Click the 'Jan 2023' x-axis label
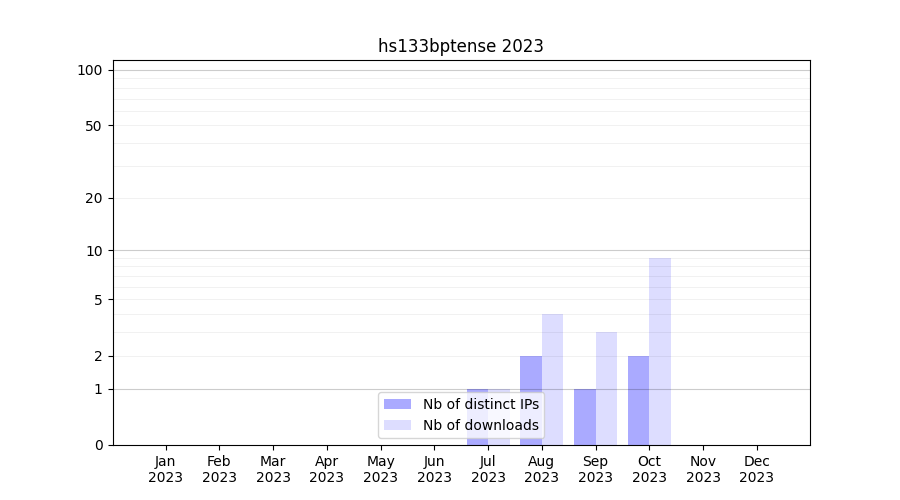The height and width of the screenshot is (500, 900). click(165, 469)
